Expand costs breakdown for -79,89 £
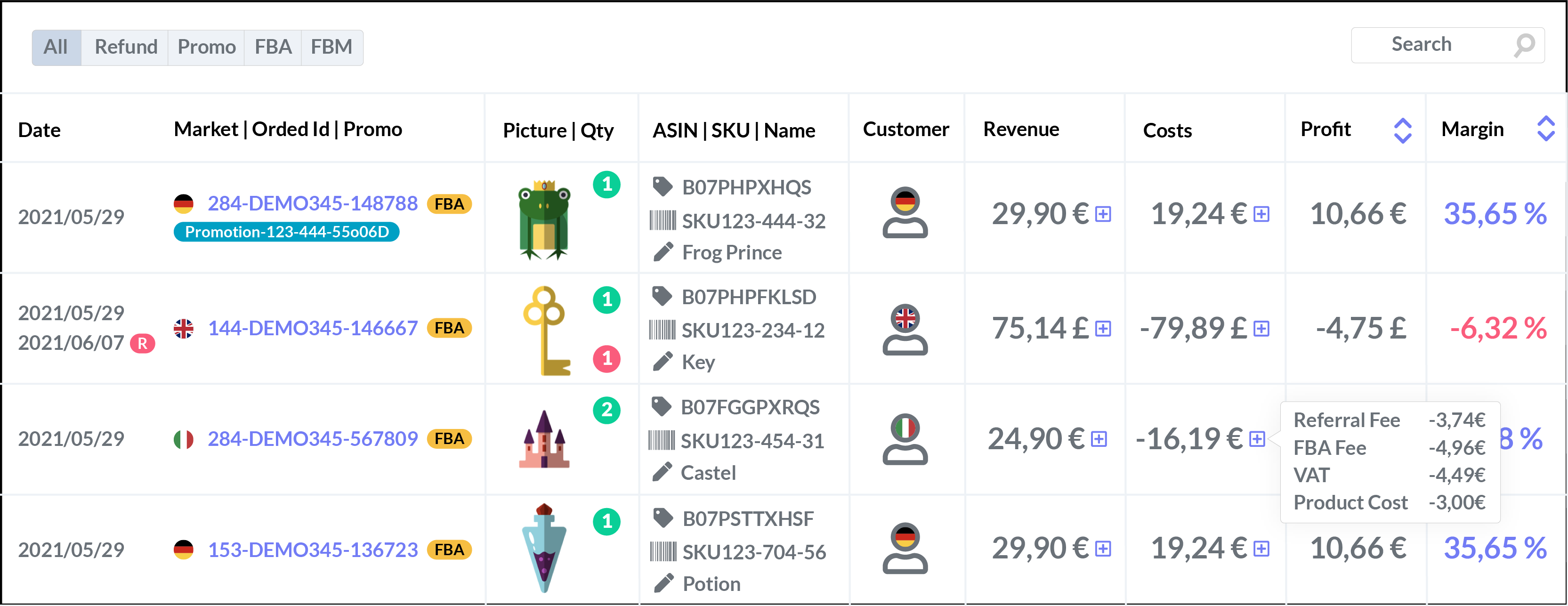Screen dimensions: 1568x606 pyautogui.click(x=1262, y=329)
